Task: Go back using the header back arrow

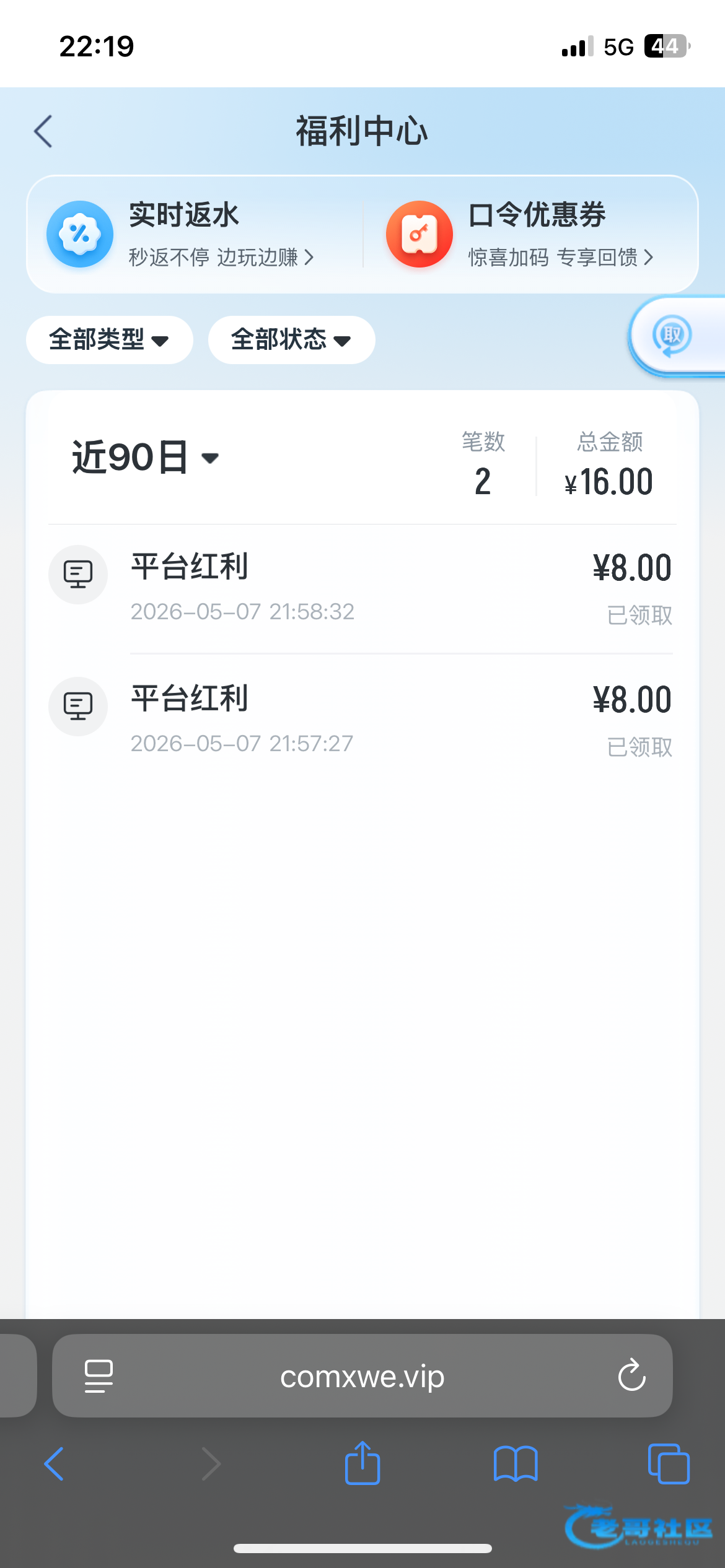Action: (43, 131)
